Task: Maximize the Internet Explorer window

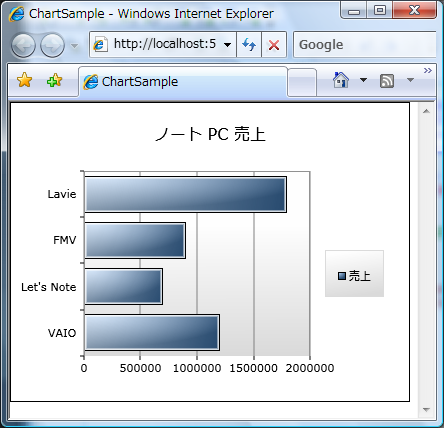Action: 380,10
